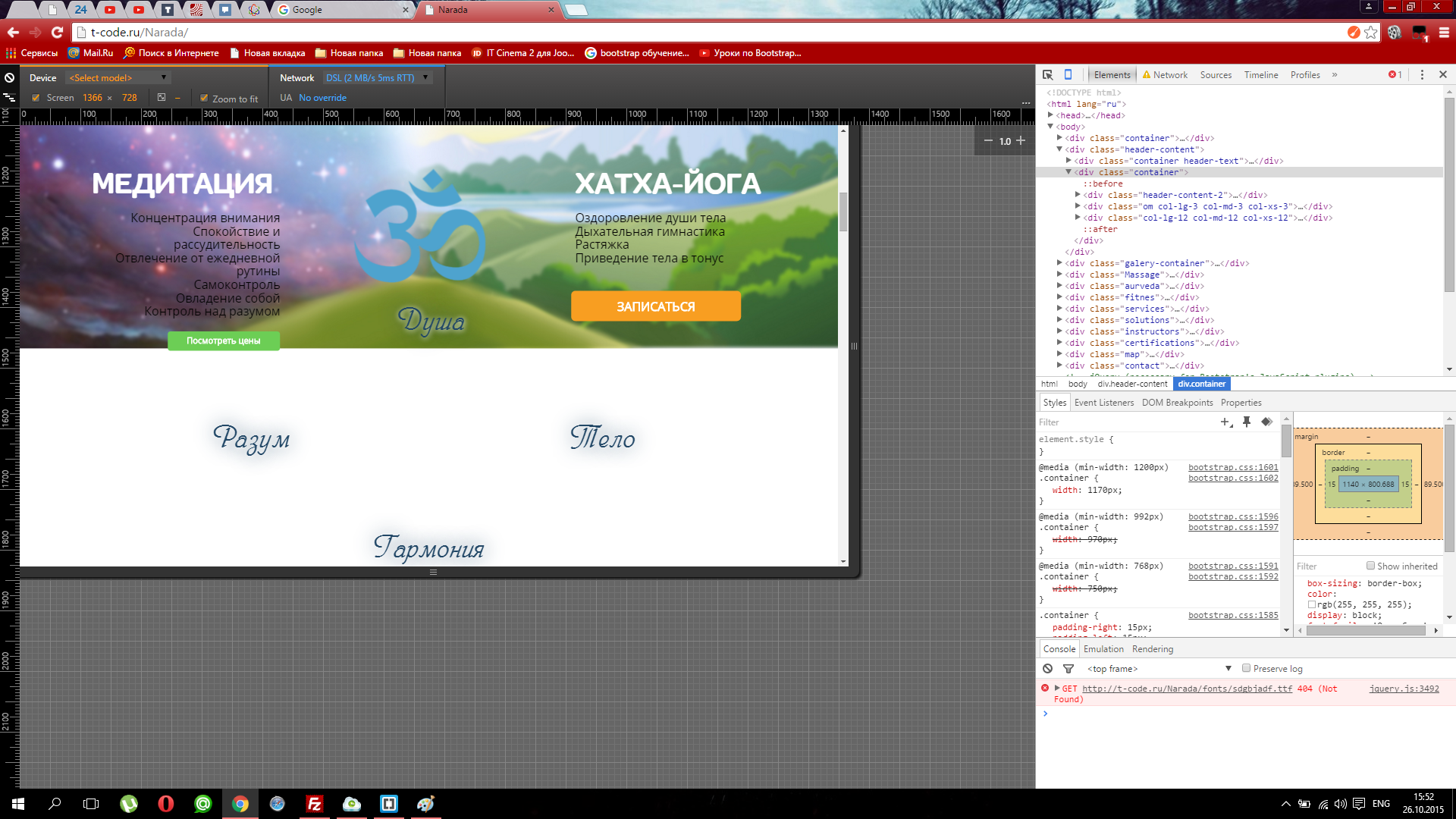Open Emulation drawer tab

(1103, 649)
